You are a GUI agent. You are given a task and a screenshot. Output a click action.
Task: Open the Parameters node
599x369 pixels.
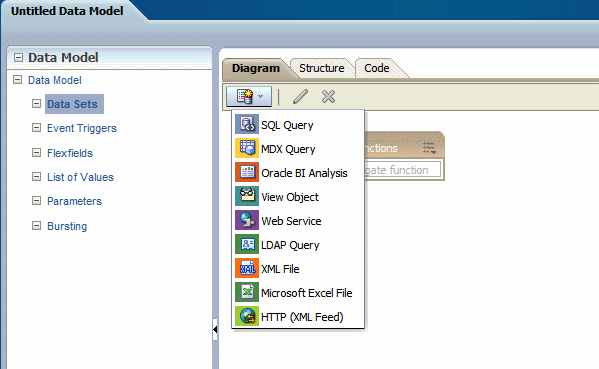[x=74, y=201]
